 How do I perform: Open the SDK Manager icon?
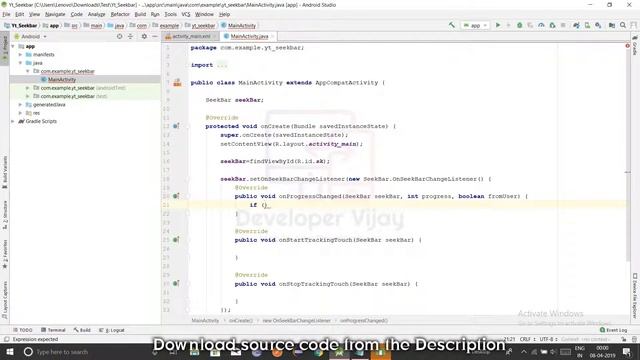tap(598, 25)
